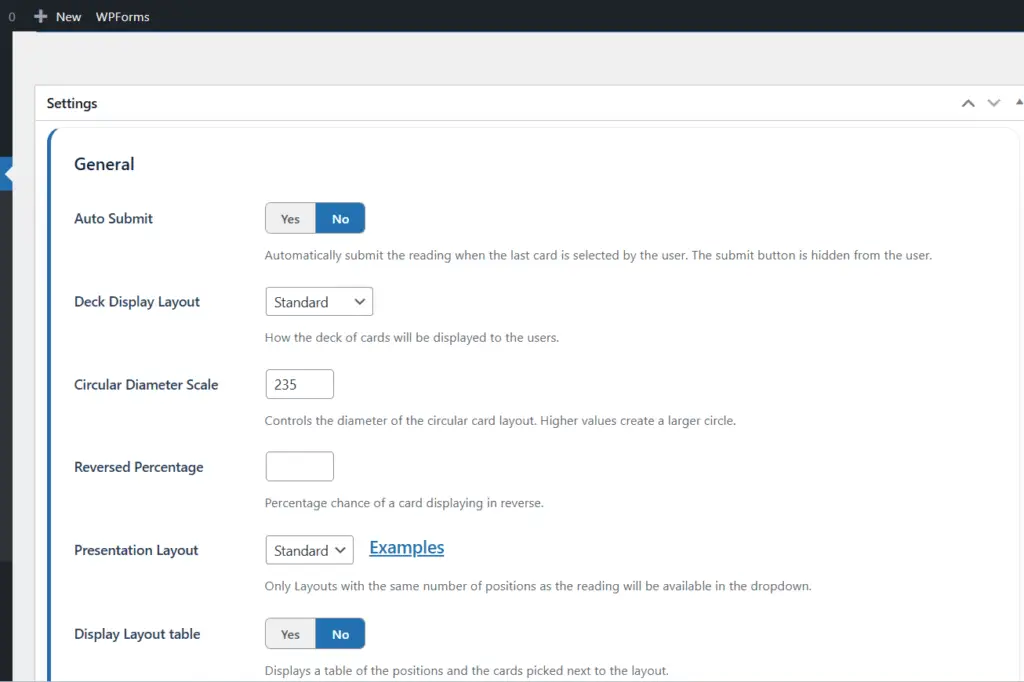Open the WPForms admin bar menu
The image size is (1024, 682).
point(123,17)
